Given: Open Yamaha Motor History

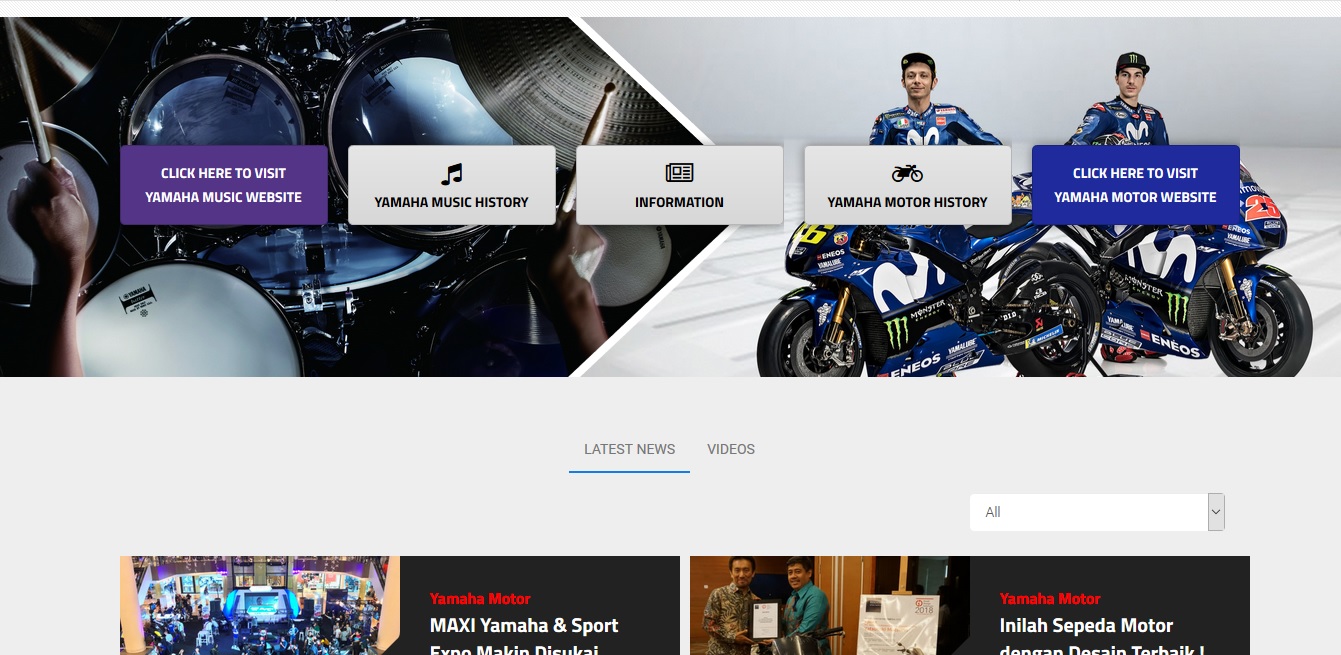Looking at the screenshot, I should 908,185.
